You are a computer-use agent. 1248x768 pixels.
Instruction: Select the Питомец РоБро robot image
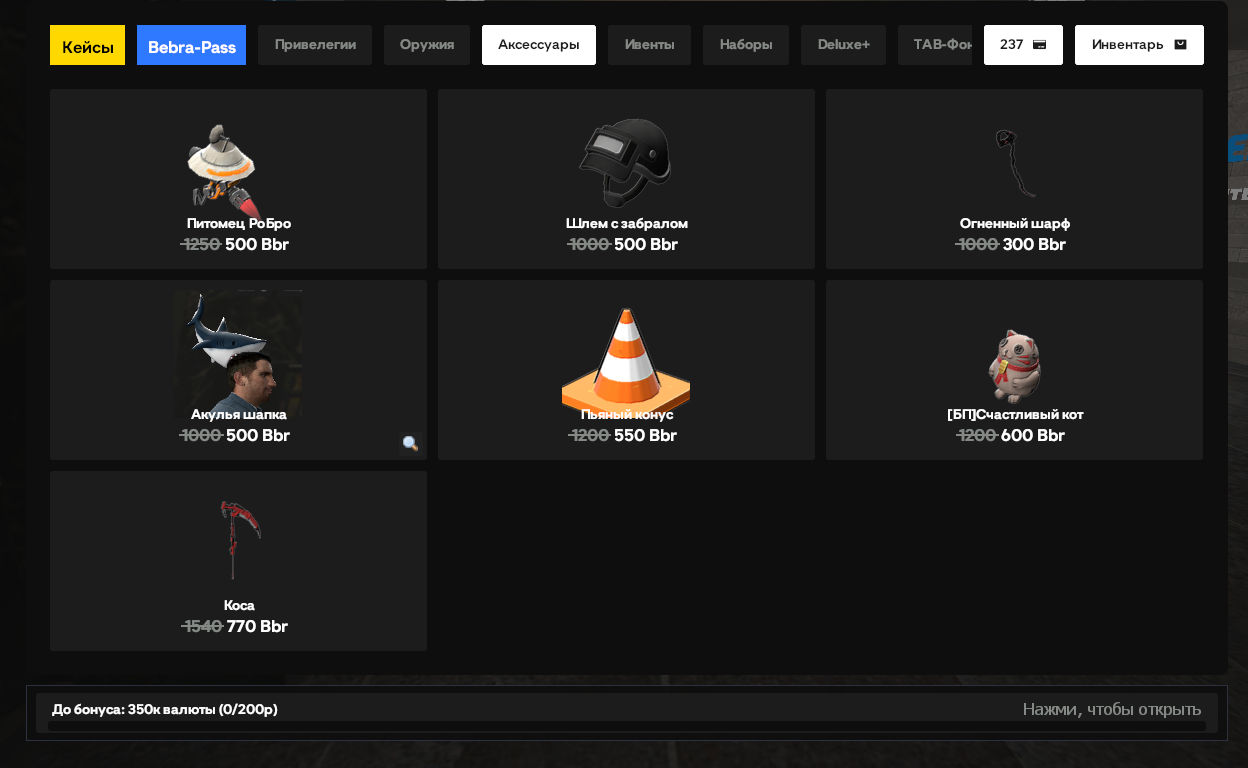point(225,167)
